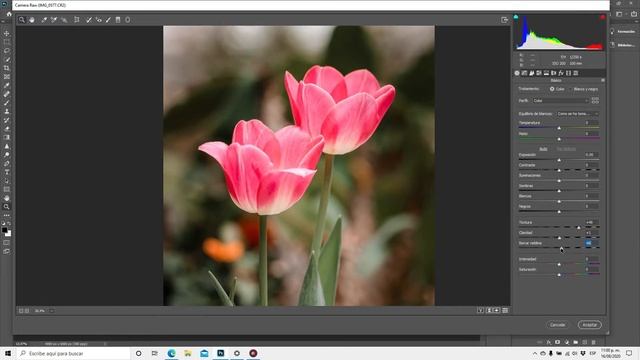Image resolution: width=640 pixels, height=360 pixels.
Task: Click the Photoshop foreground color swatch
Action: [5, 230]
